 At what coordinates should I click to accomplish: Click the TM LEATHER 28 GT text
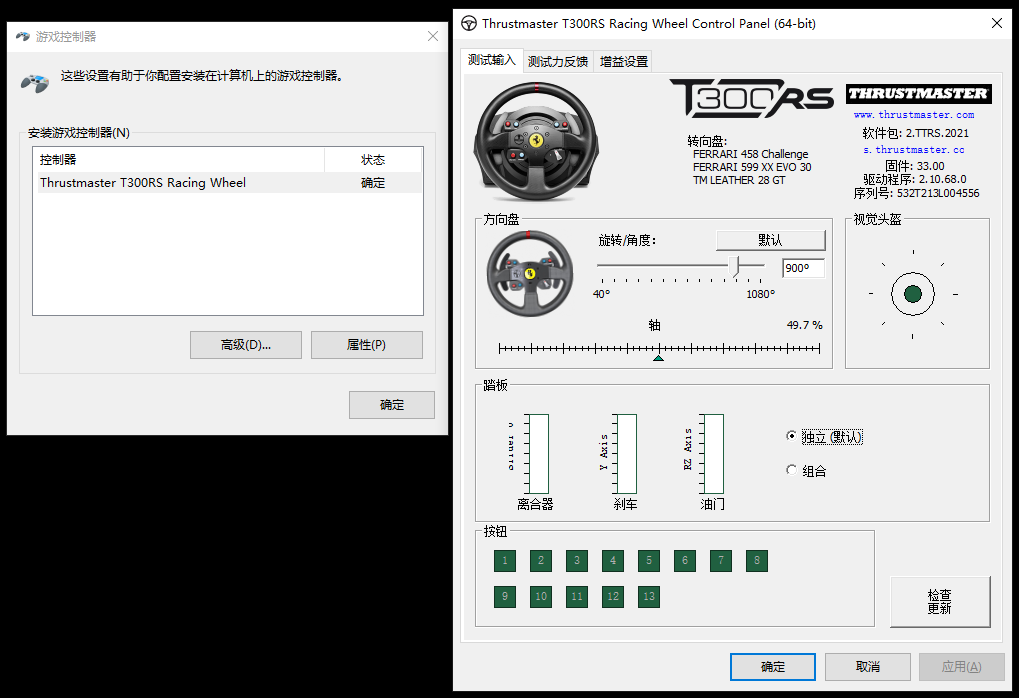(x=739, y=180)
